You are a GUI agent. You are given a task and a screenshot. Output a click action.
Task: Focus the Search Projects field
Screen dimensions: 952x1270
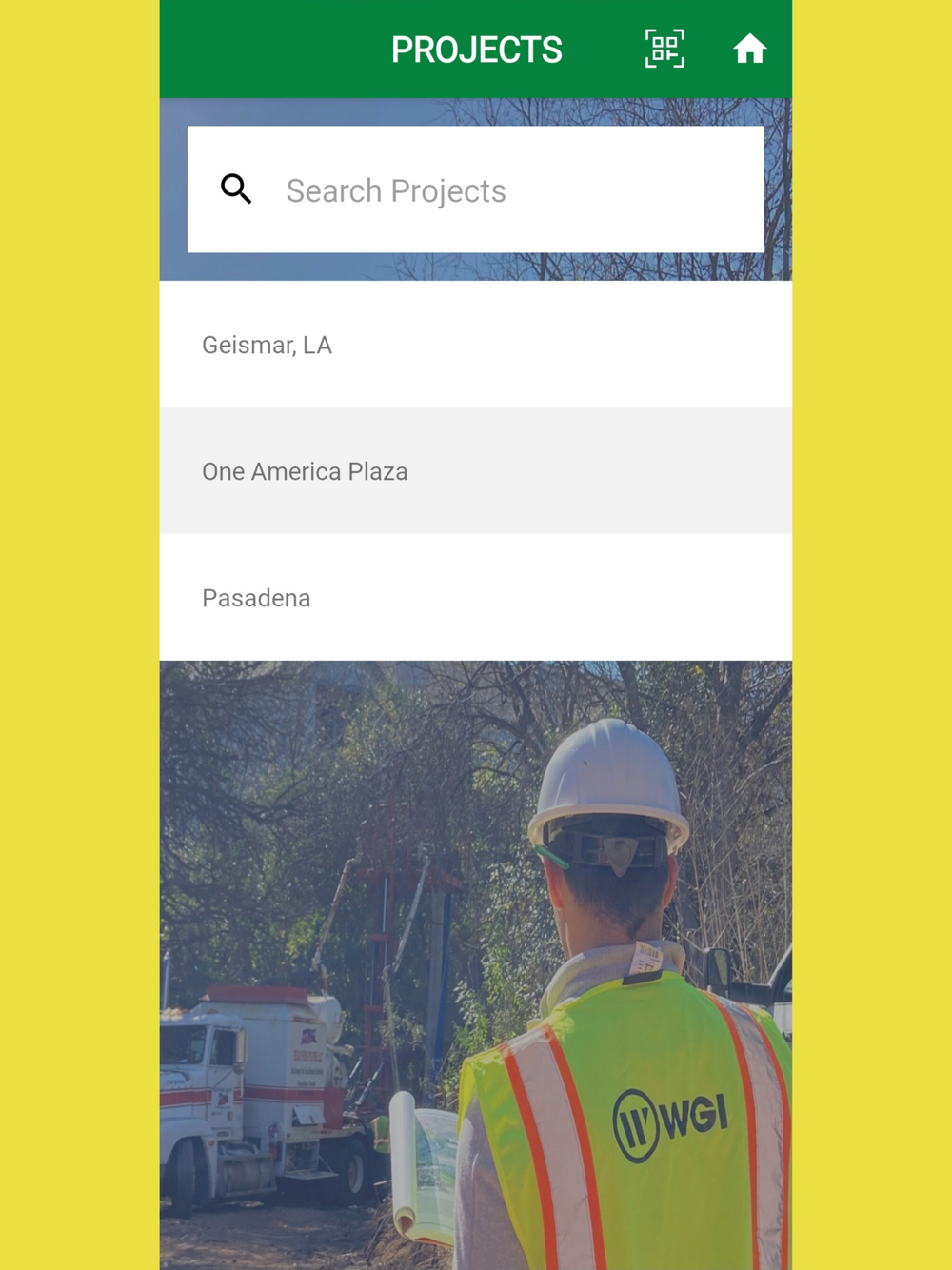pos(475,189)
